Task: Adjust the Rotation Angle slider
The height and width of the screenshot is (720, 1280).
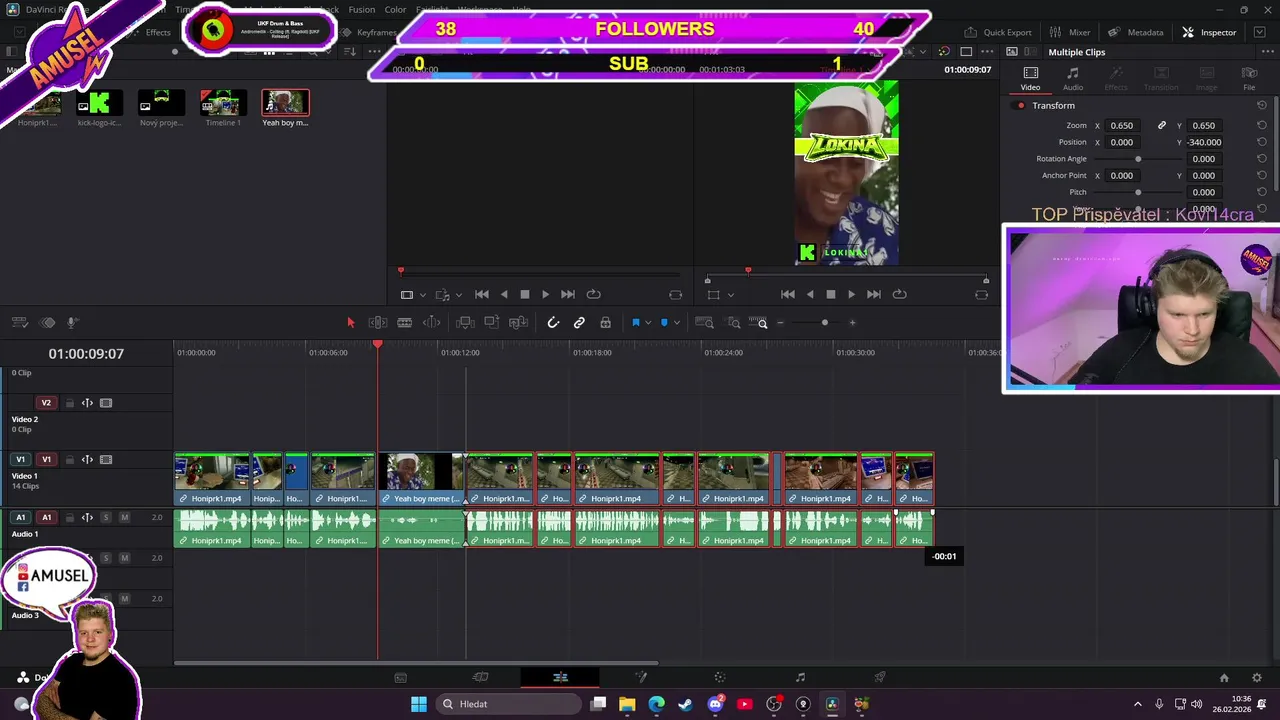Action: tap(1137, 159)
